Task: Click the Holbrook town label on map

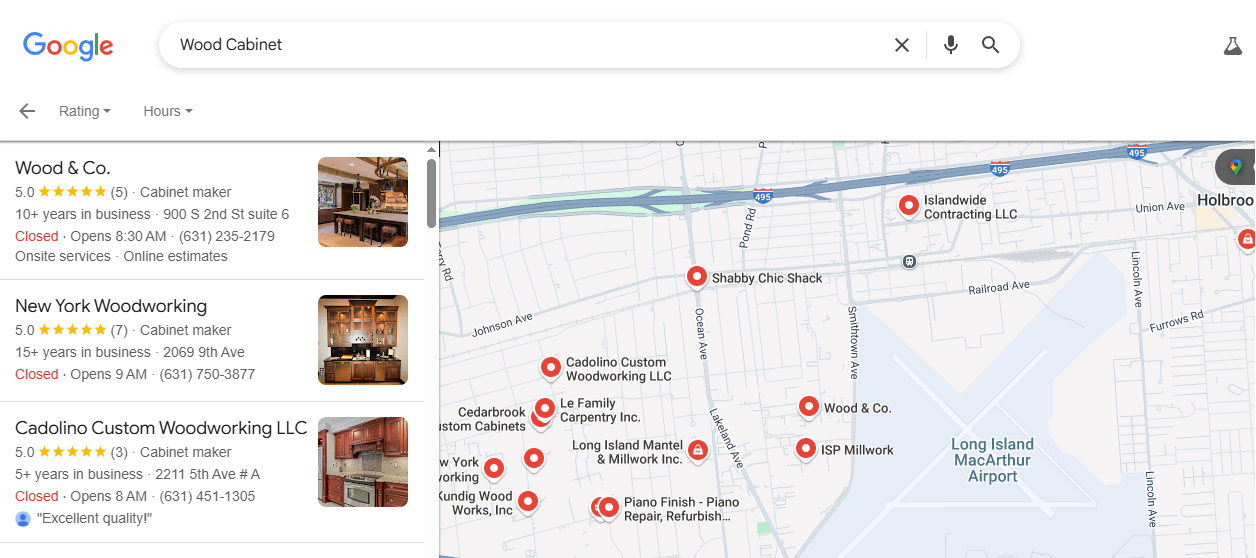Action: (1226, 201)
